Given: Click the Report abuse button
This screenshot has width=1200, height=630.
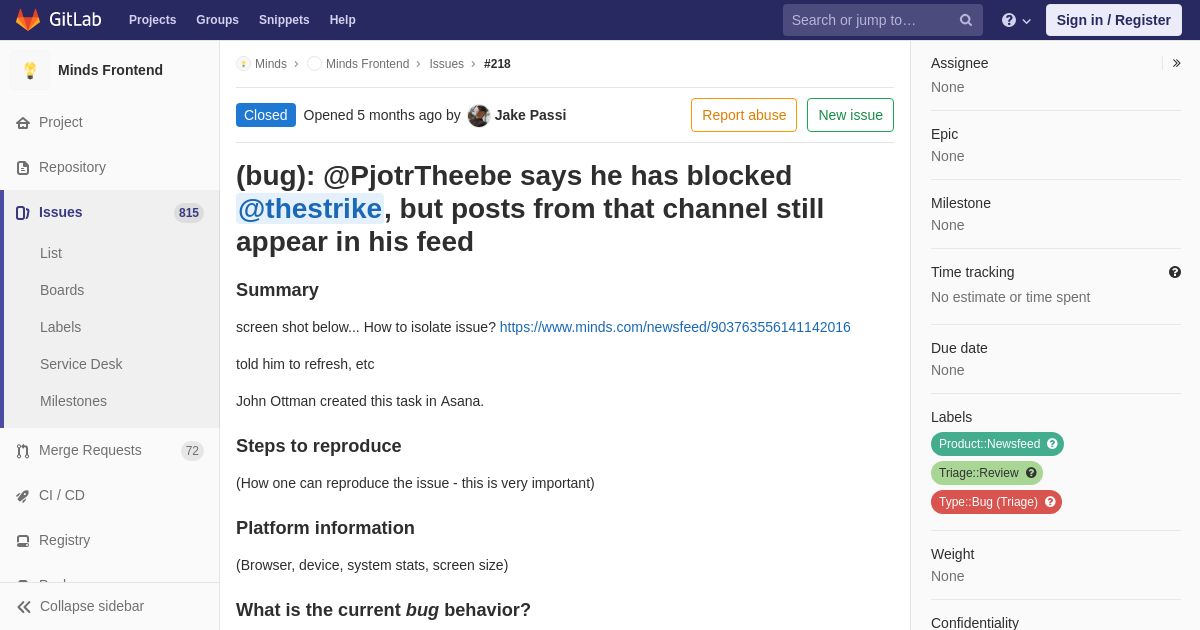Looking at the screenshot, I should pyautogui.click(x=744, y=115).
